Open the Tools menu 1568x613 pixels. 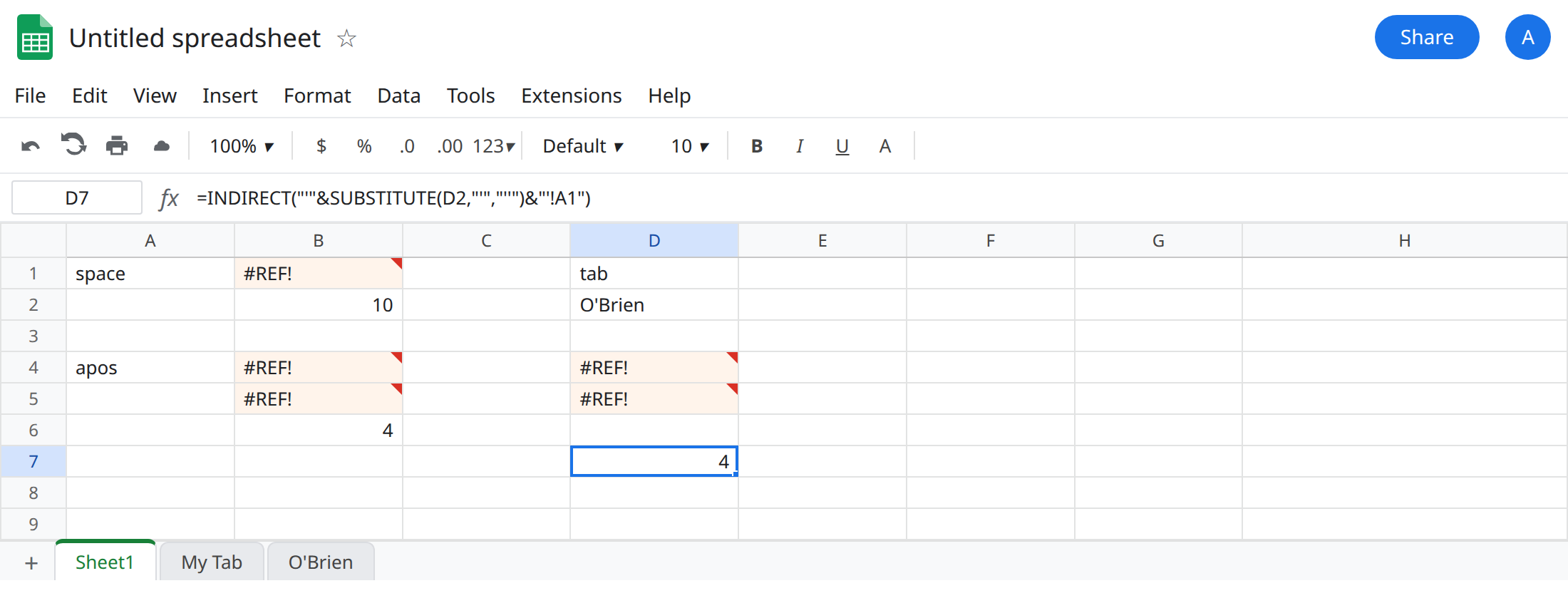[x=470, y=96]
